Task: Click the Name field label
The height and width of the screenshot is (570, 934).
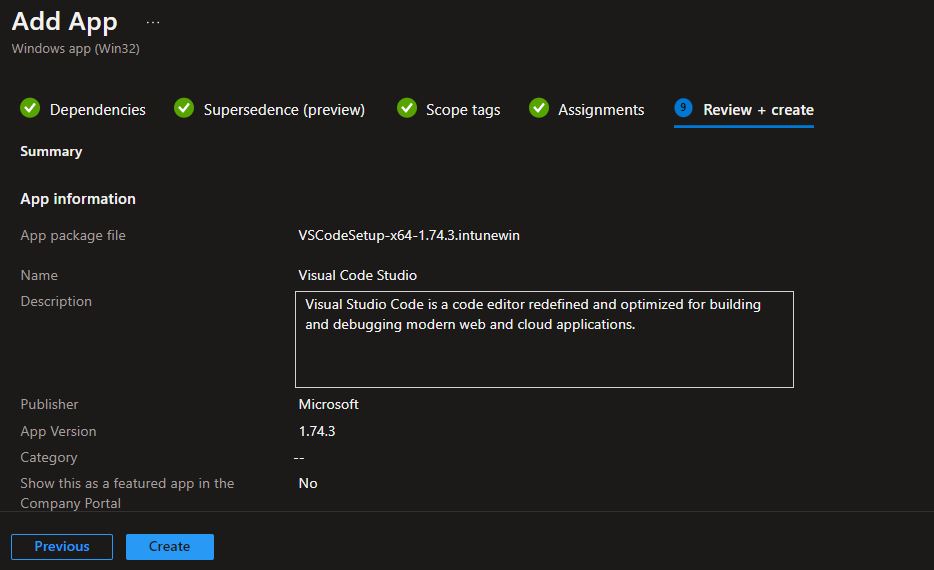Action: (x=39, y=275)
